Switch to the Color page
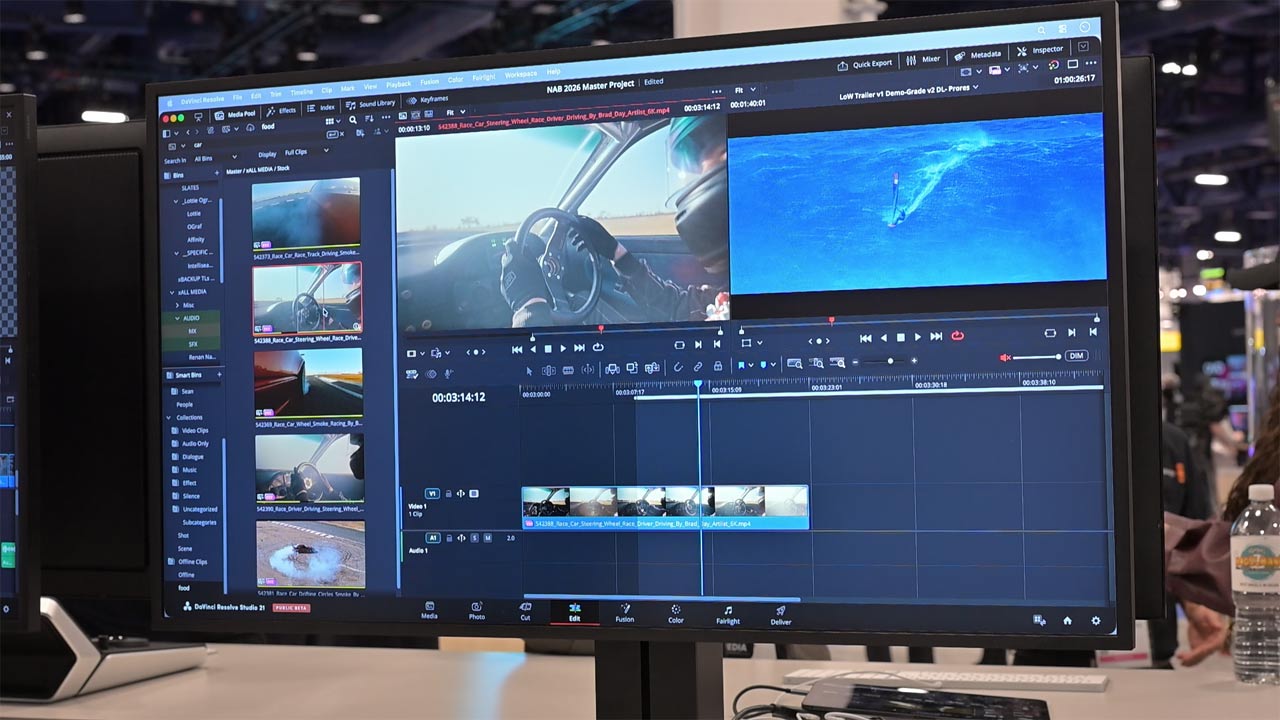Screen dimensions: 1280x720 point(676,614)
